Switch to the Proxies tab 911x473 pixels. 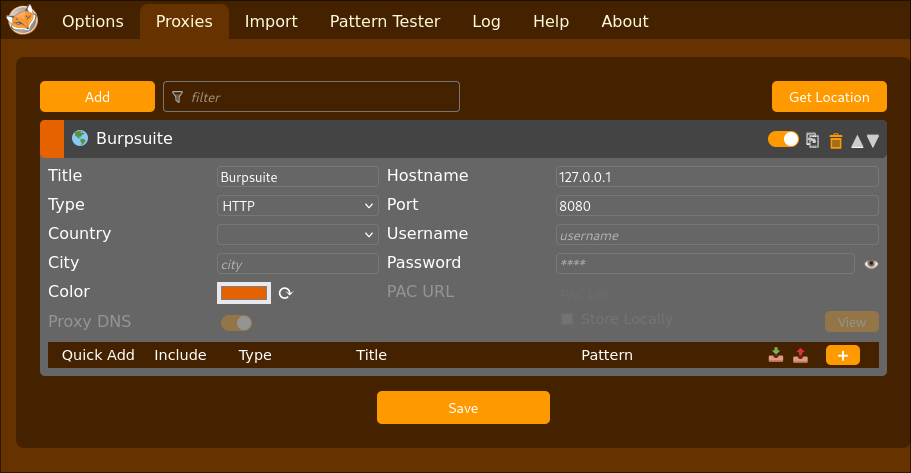[x=184, y=22]
